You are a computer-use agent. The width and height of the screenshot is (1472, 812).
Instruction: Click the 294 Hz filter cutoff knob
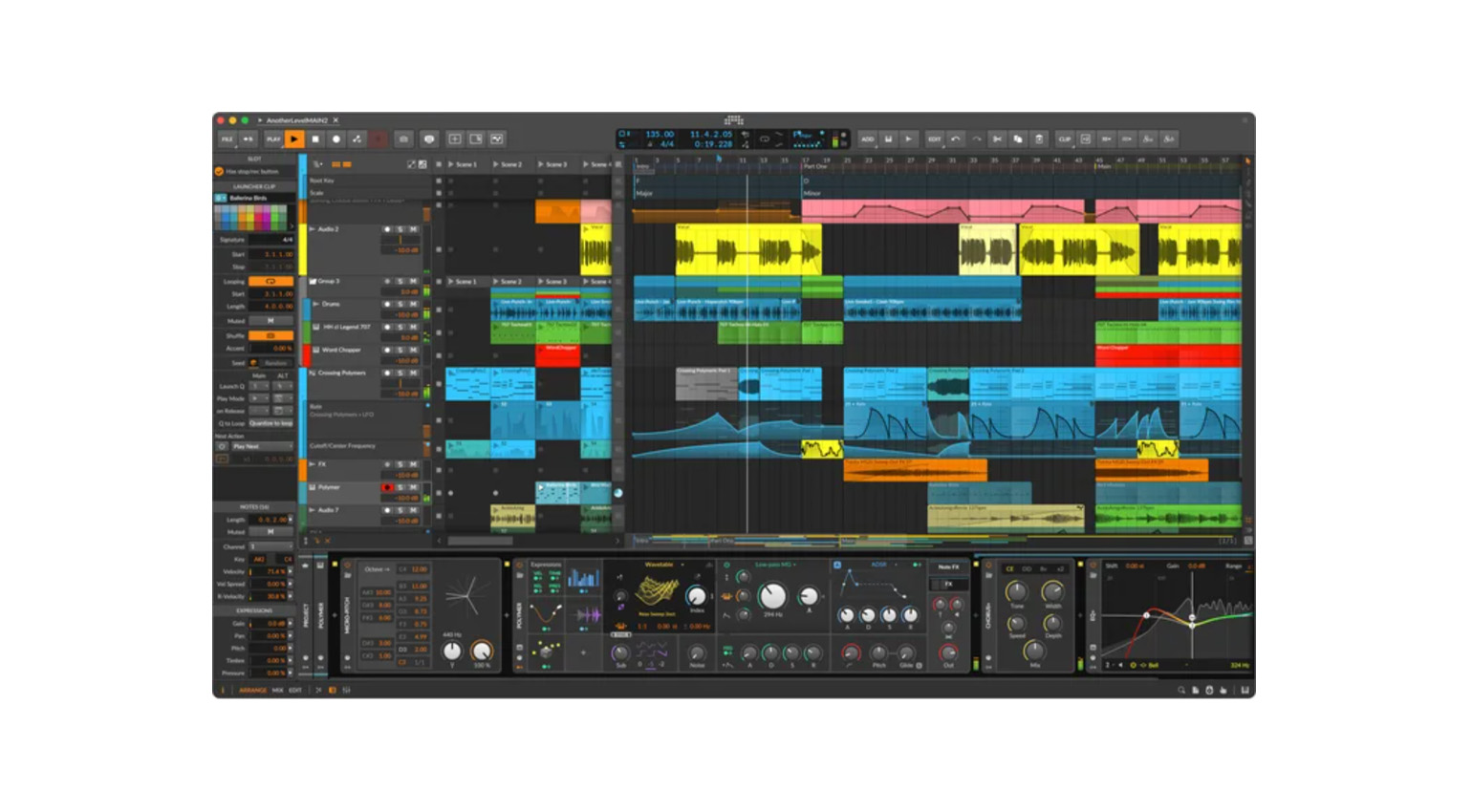[x=772, y=596]
